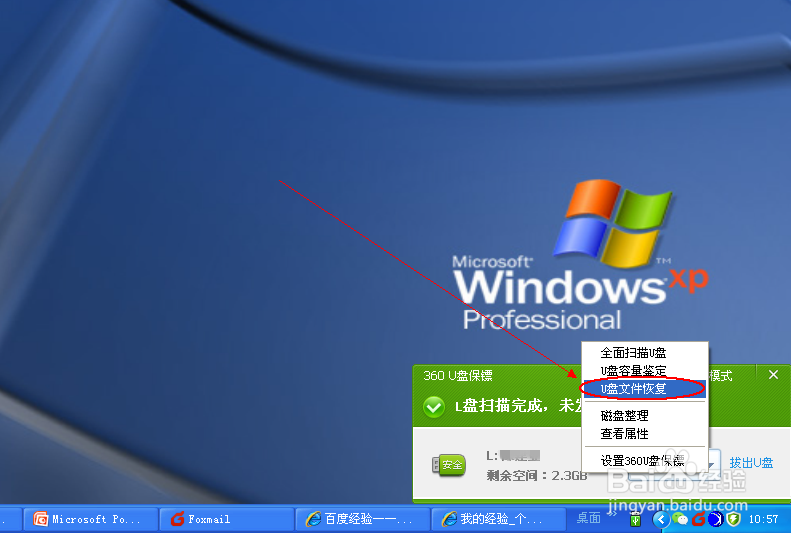
Task: Open the dropdown arrow beside 拔出U盘
Action: (712, 463)
